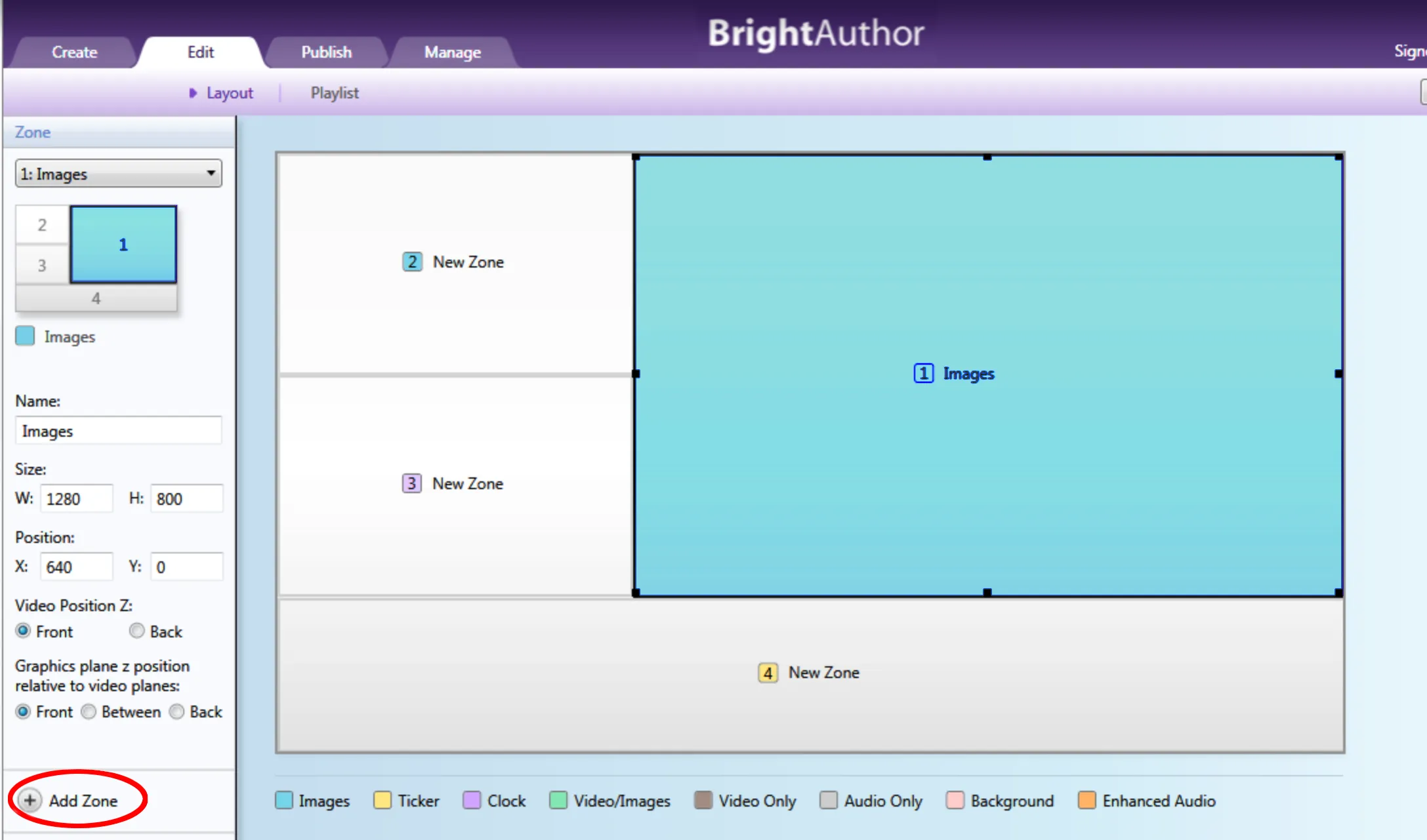This screenshot has width=1427, height=840.
Task: Click the 'Video Only' legend label
Action: click(x=757, y=801)
